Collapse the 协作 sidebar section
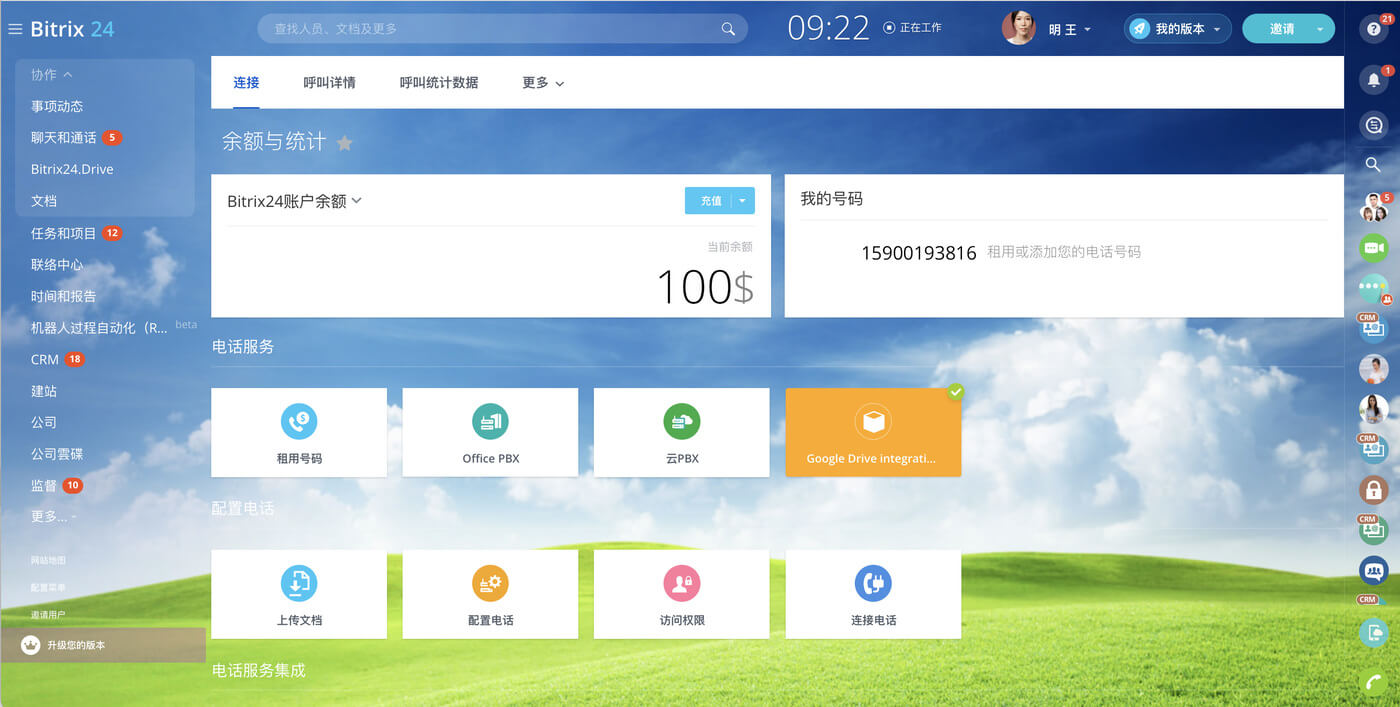Screen dimensions: 1400x707 51,74
